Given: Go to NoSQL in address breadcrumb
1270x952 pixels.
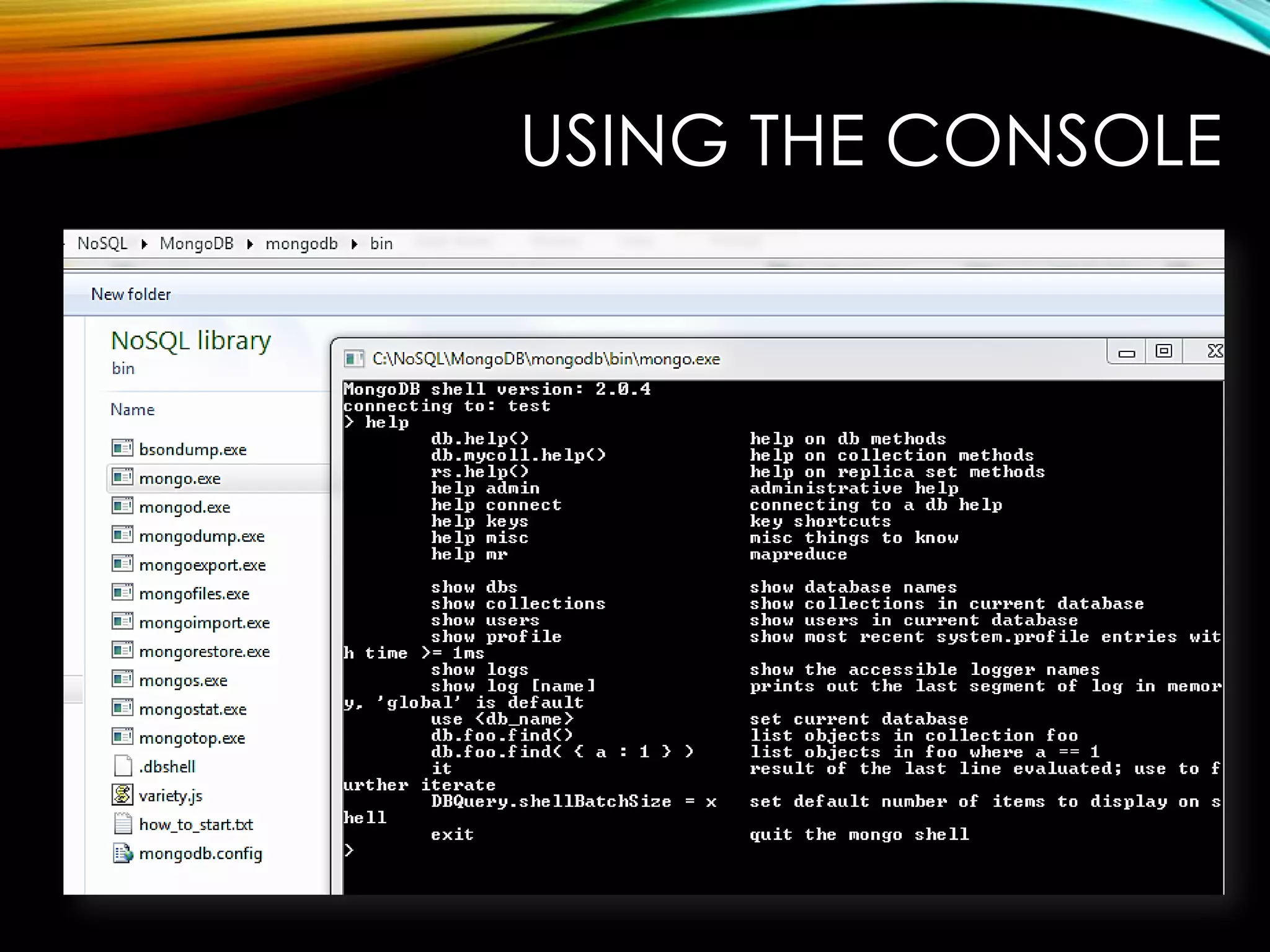Looking at the screenshot, I should (102, 244).
